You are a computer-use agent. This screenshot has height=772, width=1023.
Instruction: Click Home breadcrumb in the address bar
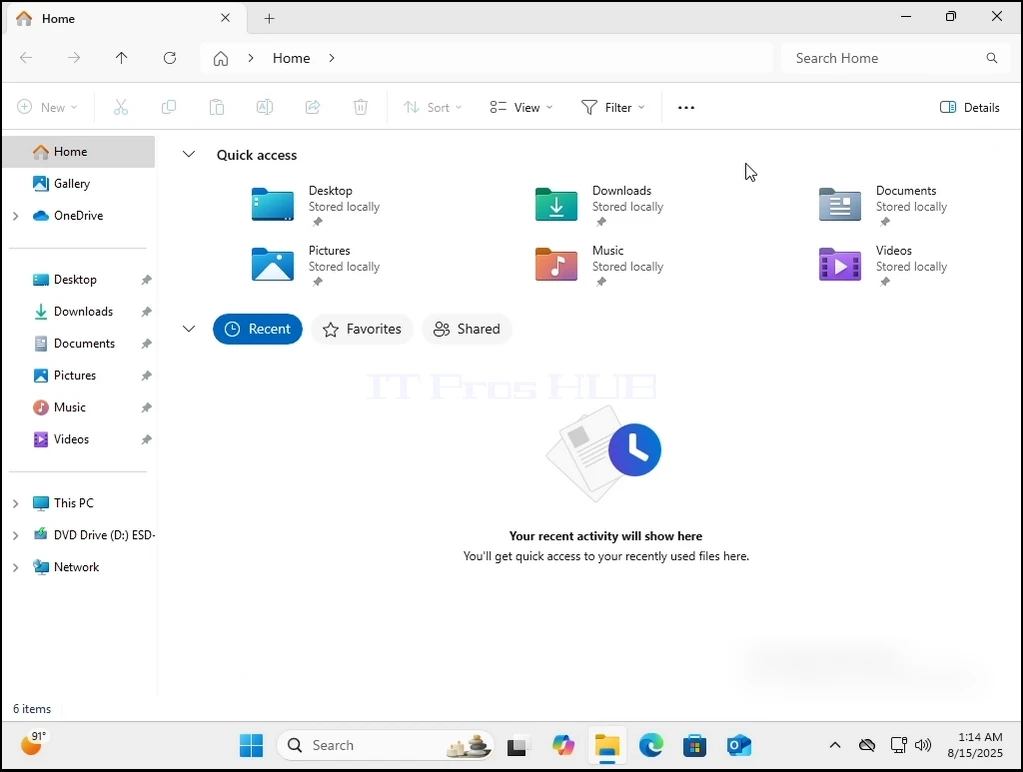click(x=291, y=58)
